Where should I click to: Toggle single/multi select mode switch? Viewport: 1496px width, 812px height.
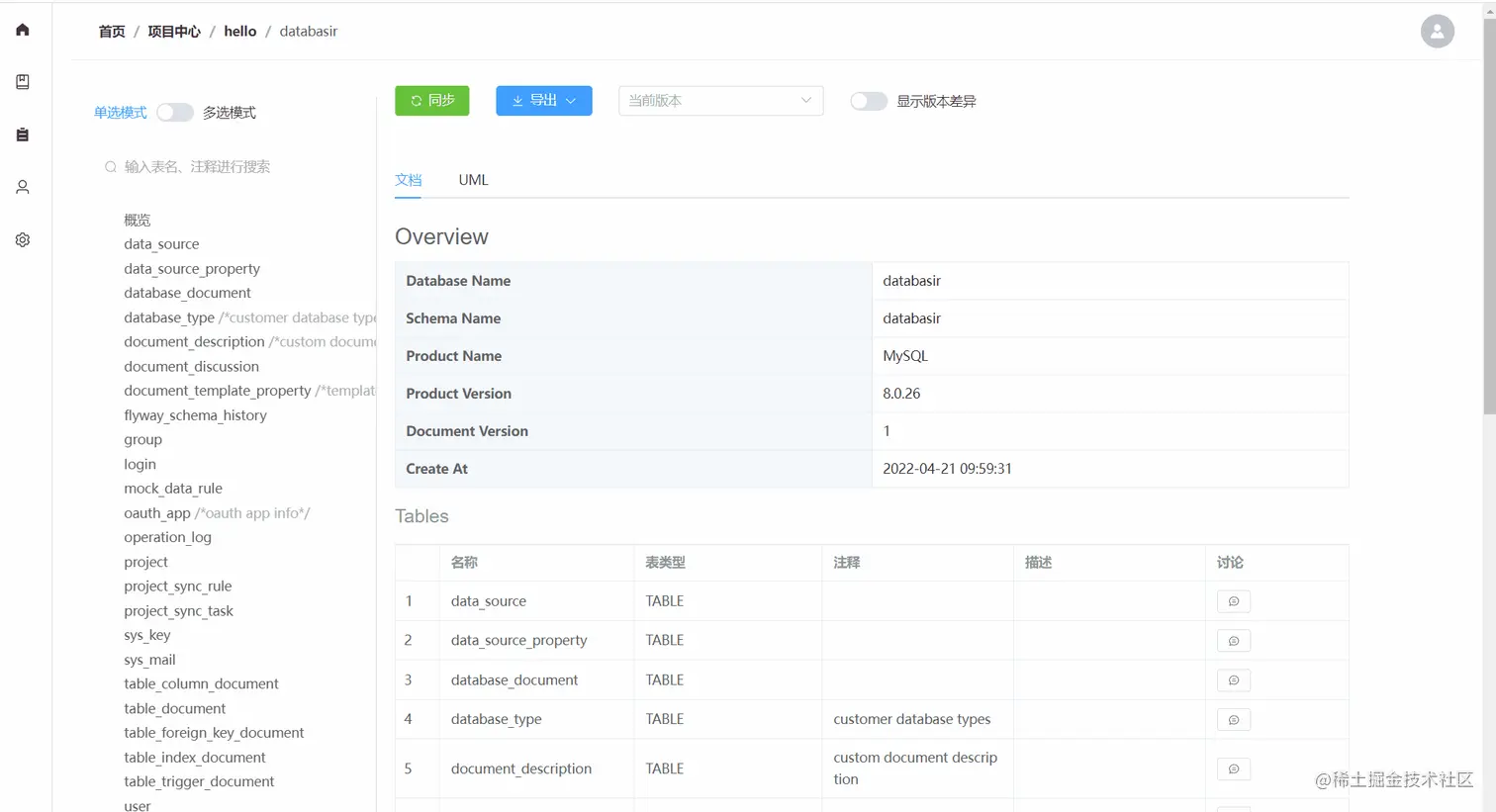coord(175,113)
